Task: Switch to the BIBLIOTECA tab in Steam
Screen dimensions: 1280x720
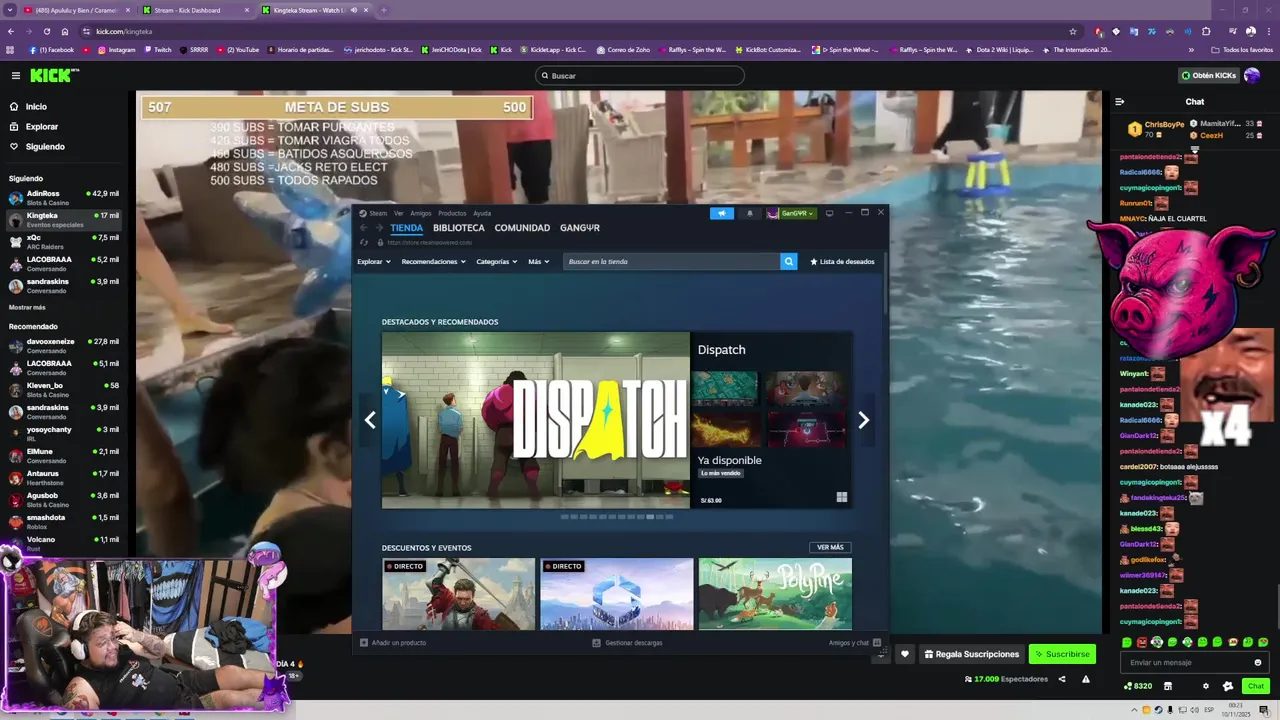Action: pos(458,228)
